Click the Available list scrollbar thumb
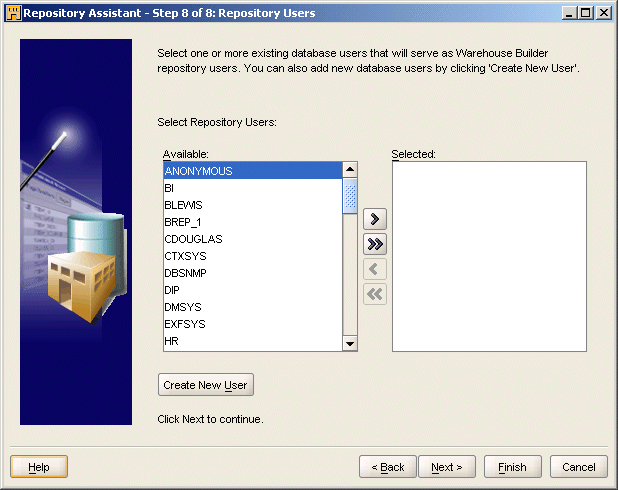Image resolution: width=618 pixels, height=490 pixels. [x=350, y=196]
